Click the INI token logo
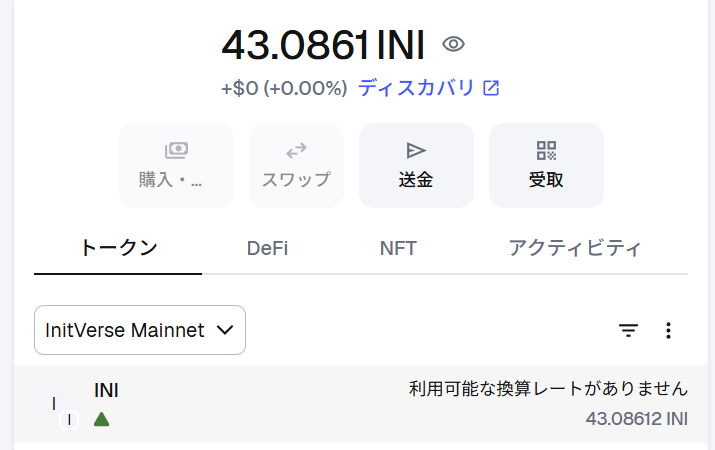 54,403
